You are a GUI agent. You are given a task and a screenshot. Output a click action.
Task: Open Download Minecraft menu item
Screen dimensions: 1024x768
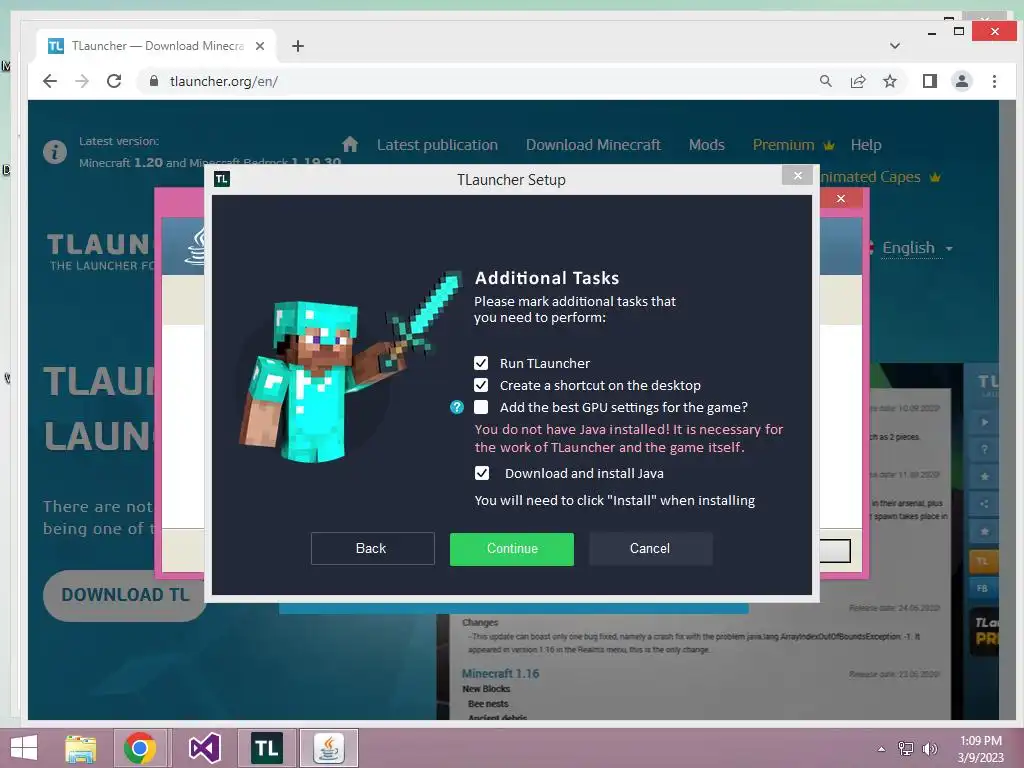593,145
